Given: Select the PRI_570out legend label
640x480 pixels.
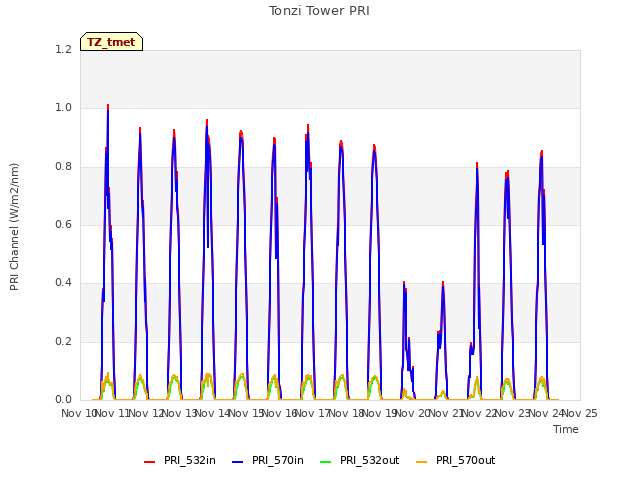Looking at the screenshot, I should click(x=465, y=460).
